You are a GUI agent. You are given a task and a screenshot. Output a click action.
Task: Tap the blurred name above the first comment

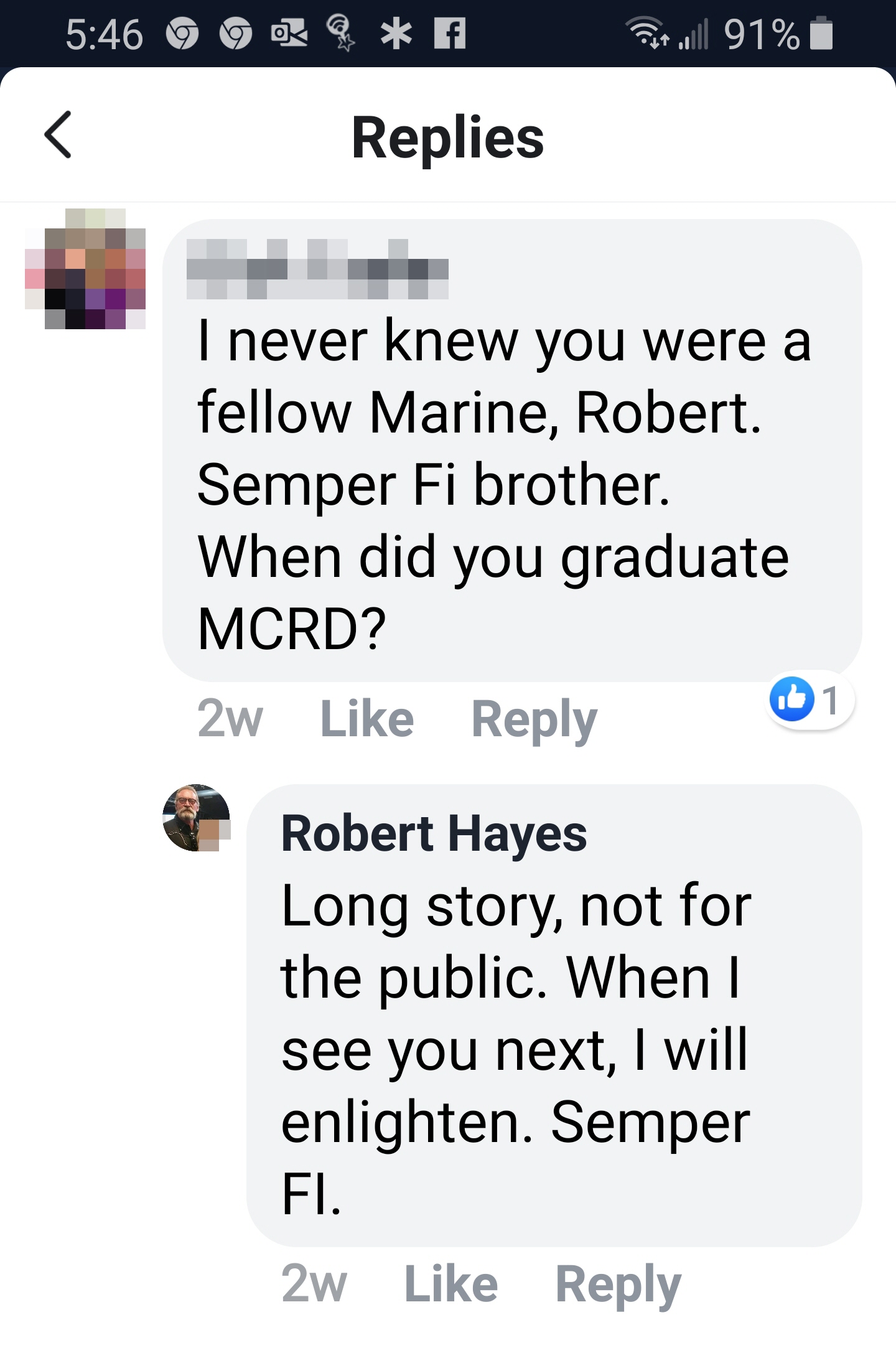pos(317,269)
